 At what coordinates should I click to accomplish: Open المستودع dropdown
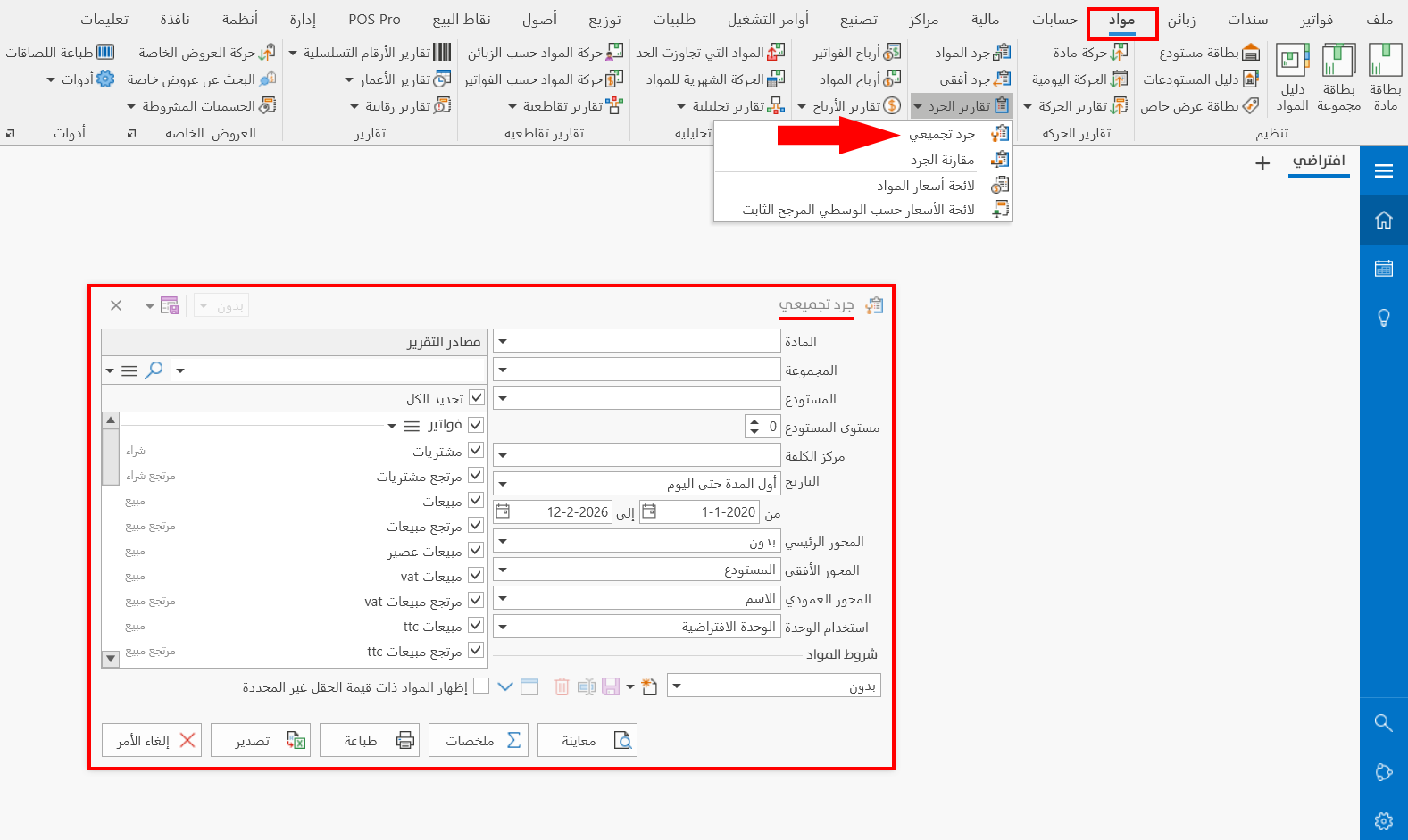pos(503,398)
